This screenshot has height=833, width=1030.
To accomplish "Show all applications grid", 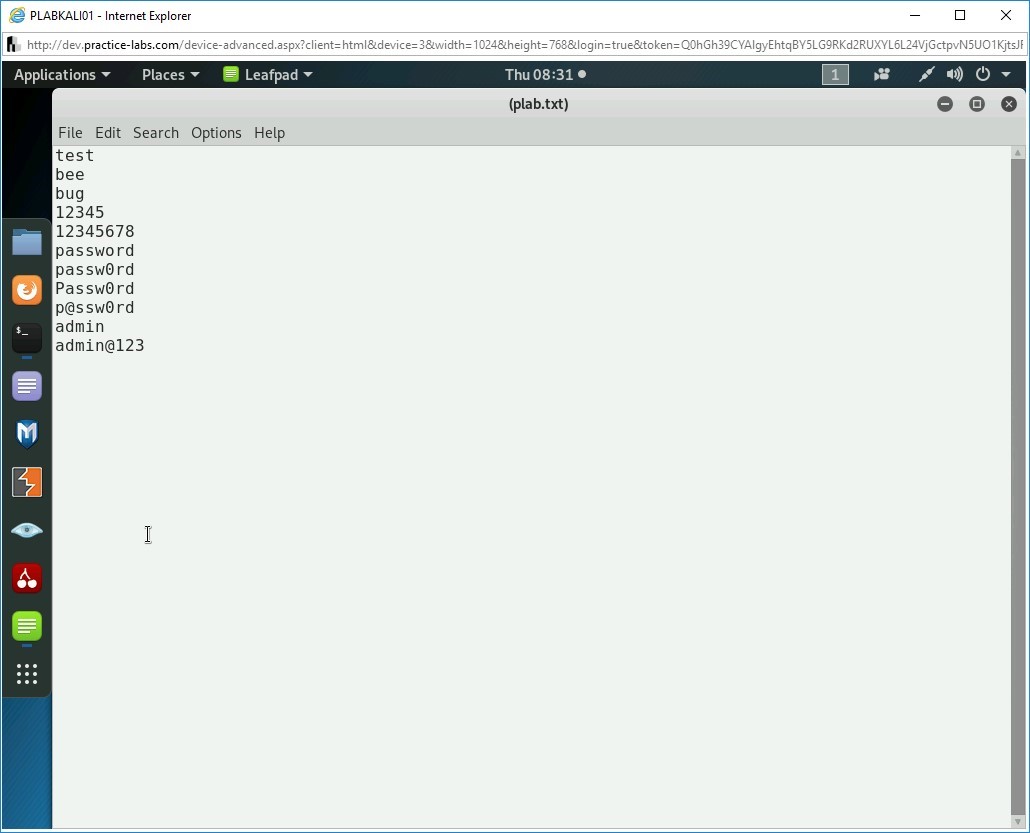I will pyautogui.click(x=27, y=674).
